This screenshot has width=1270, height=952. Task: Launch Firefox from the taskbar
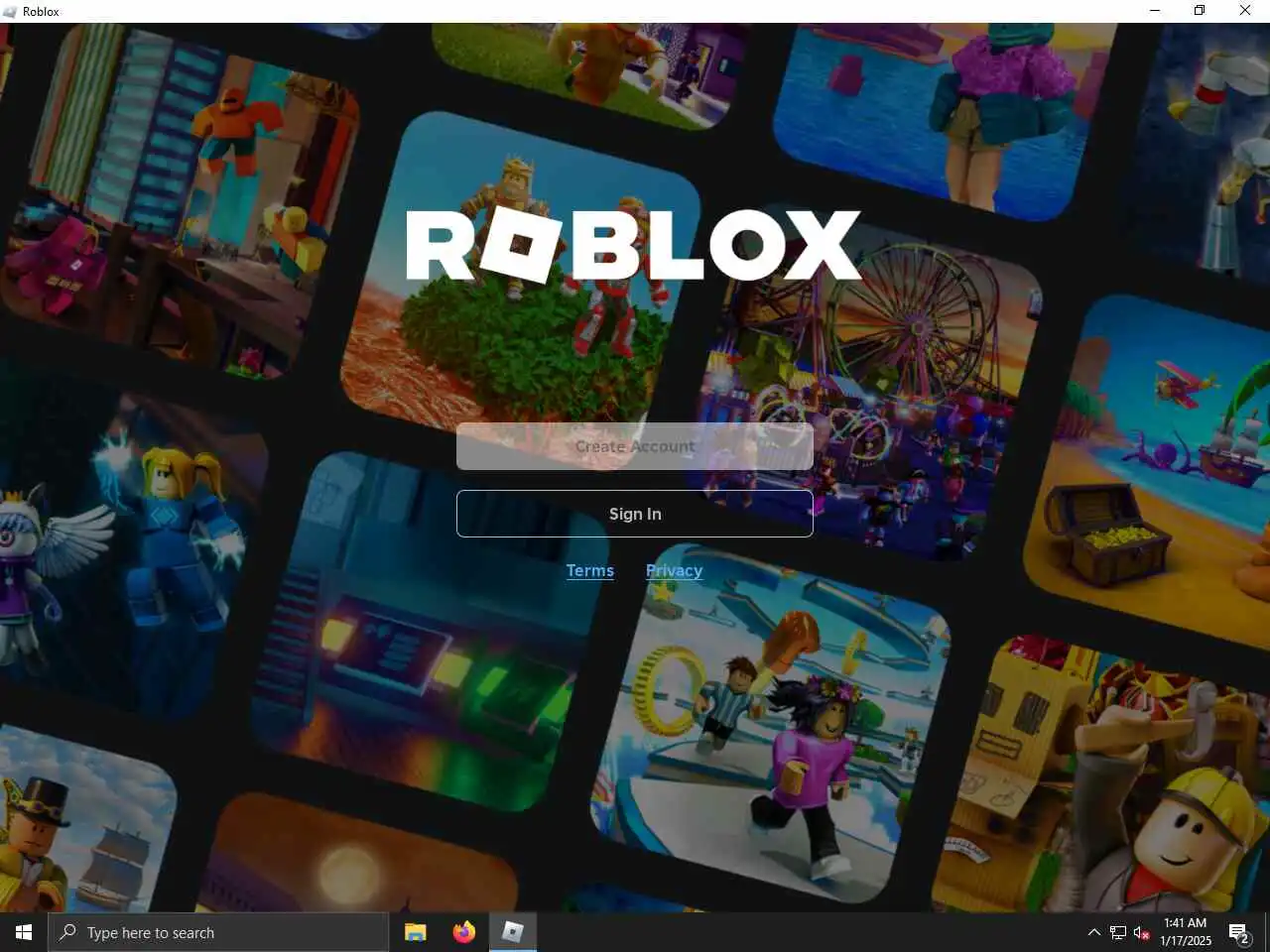463,932
